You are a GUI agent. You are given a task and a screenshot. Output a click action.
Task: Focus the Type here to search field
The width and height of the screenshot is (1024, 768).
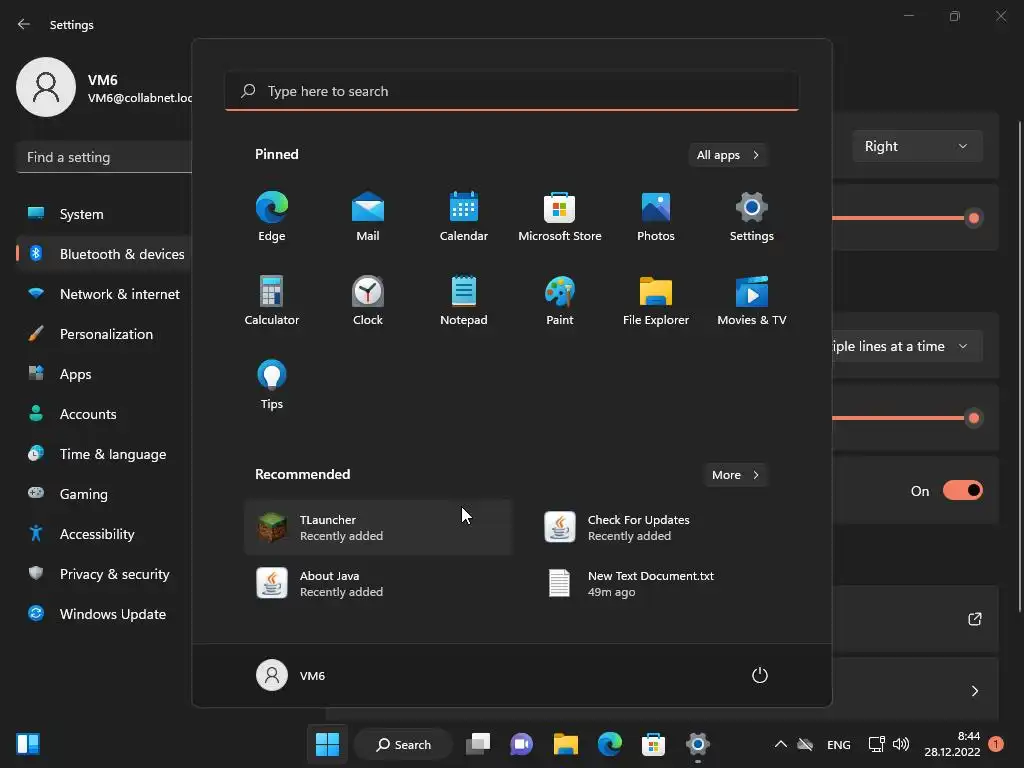(512, 91)
